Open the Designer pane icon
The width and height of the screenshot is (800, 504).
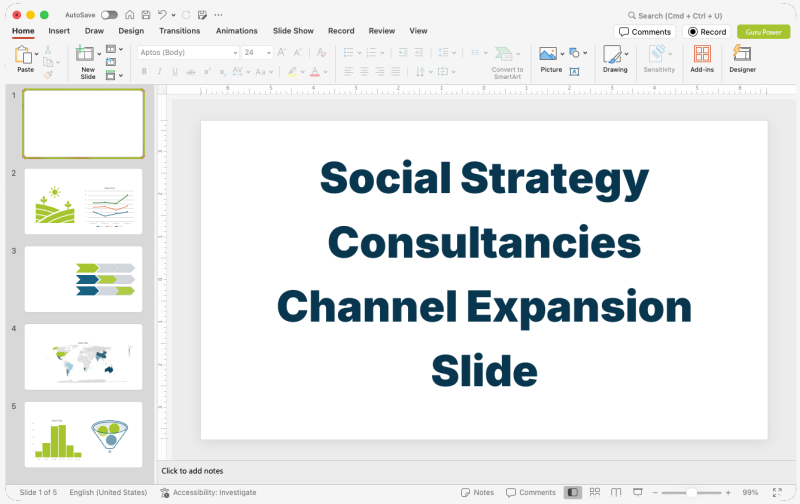[x=742, y=53]
